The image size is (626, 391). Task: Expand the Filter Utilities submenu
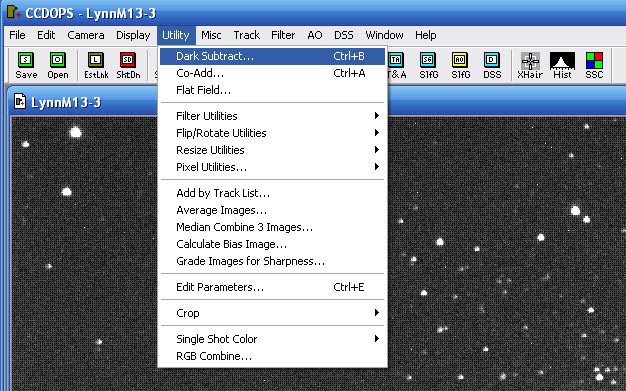[273, 116]
